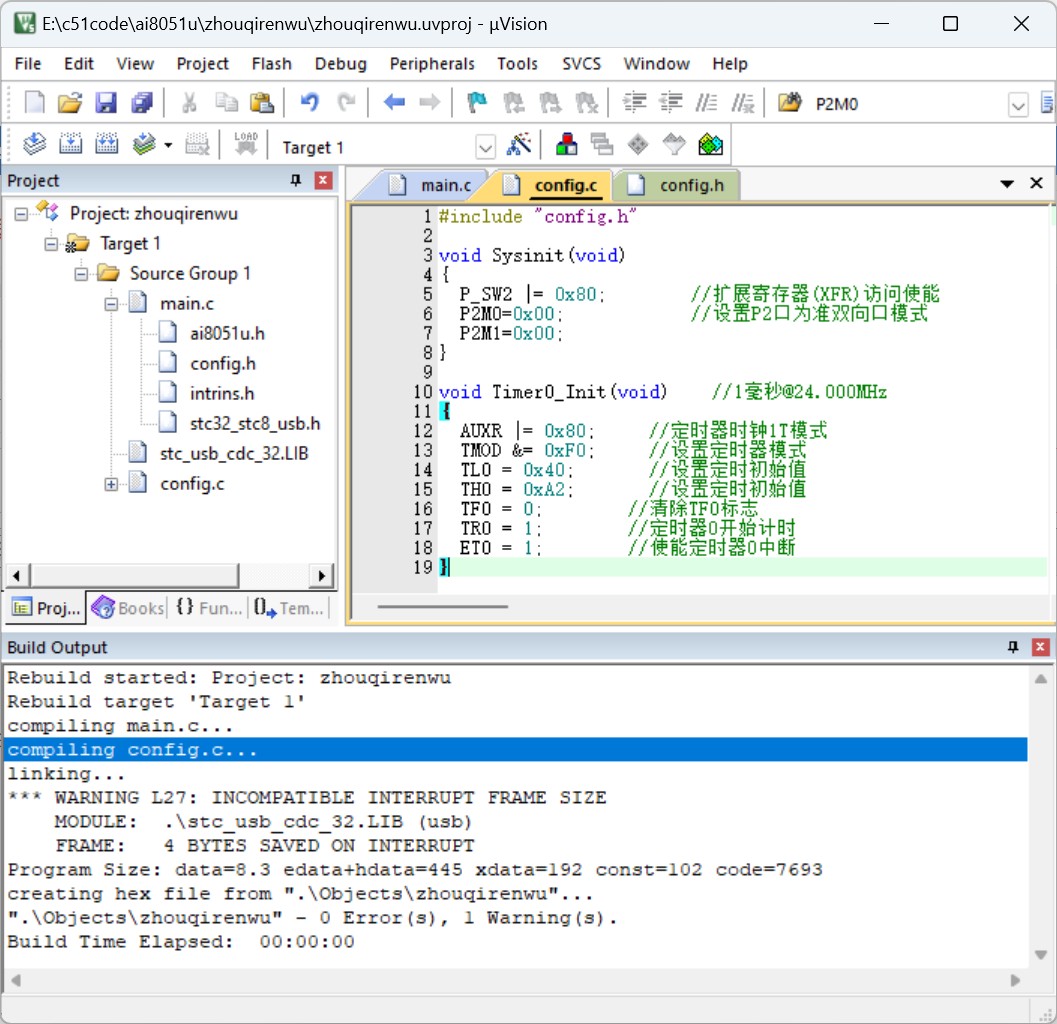Open the P2M0 search dropdown arrow

point(1019,104)
